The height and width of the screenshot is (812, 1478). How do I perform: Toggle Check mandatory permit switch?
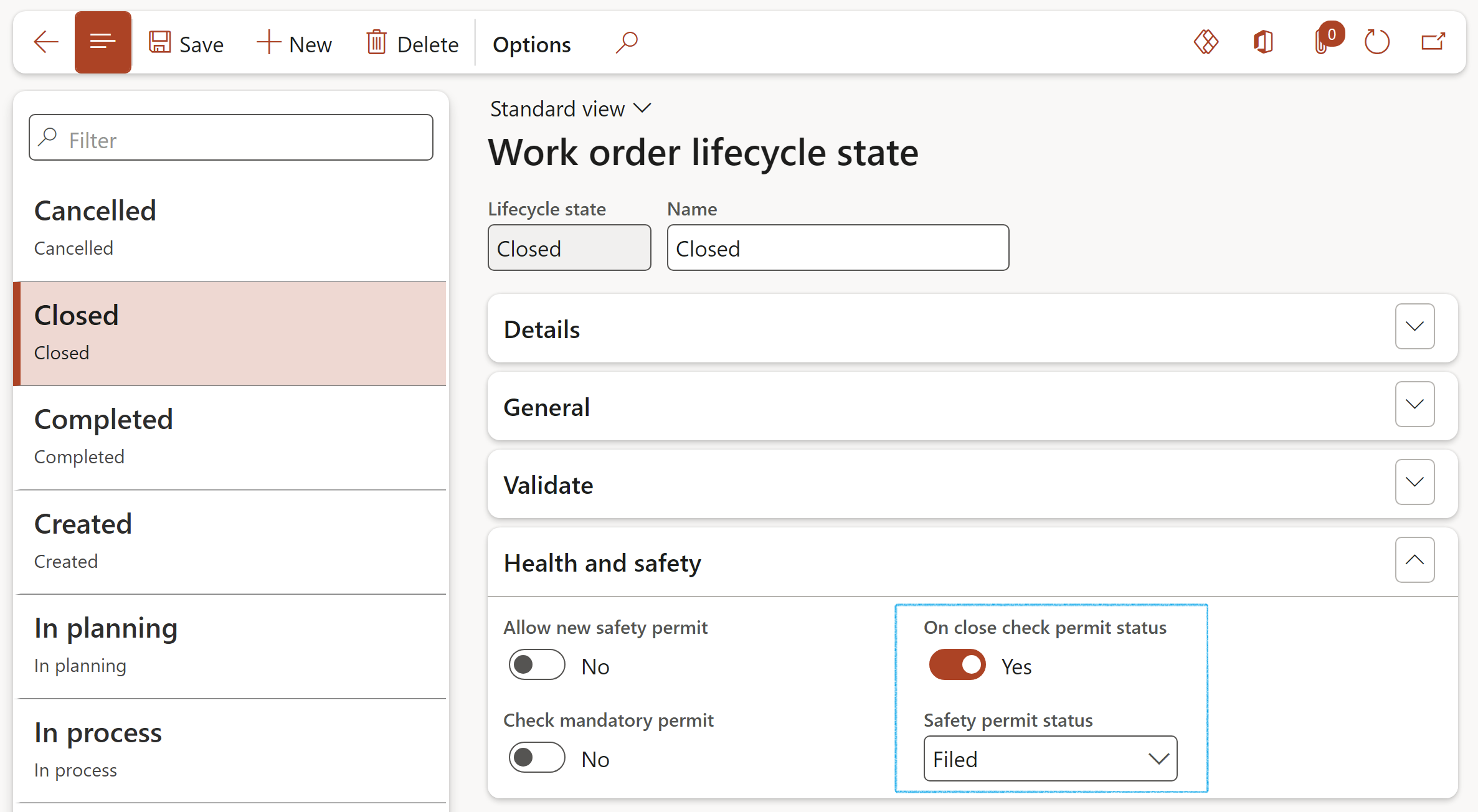point(537,758)
